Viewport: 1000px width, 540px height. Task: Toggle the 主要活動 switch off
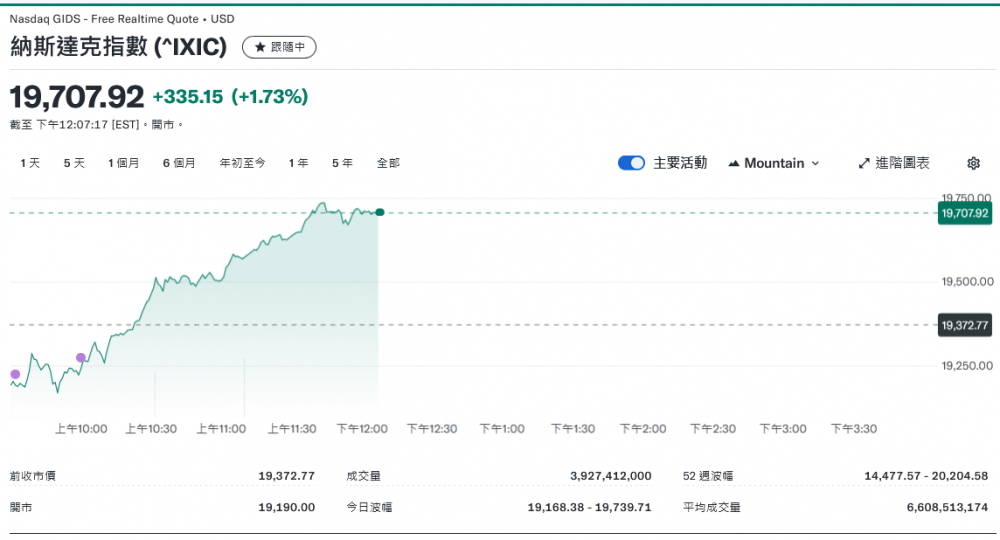pyautogui.click(x=631, y=163)
